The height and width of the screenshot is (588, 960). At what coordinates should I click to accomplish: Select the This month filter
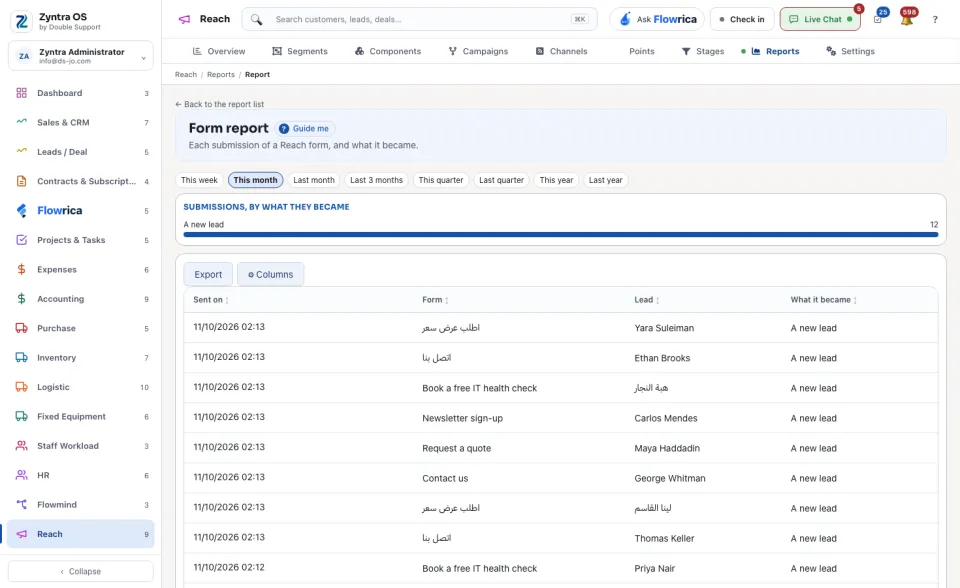tap(255, 180)
